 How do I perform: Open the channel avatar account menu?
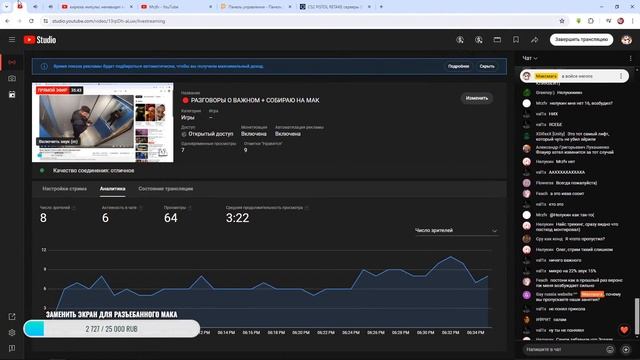click(x=626, y=40)
